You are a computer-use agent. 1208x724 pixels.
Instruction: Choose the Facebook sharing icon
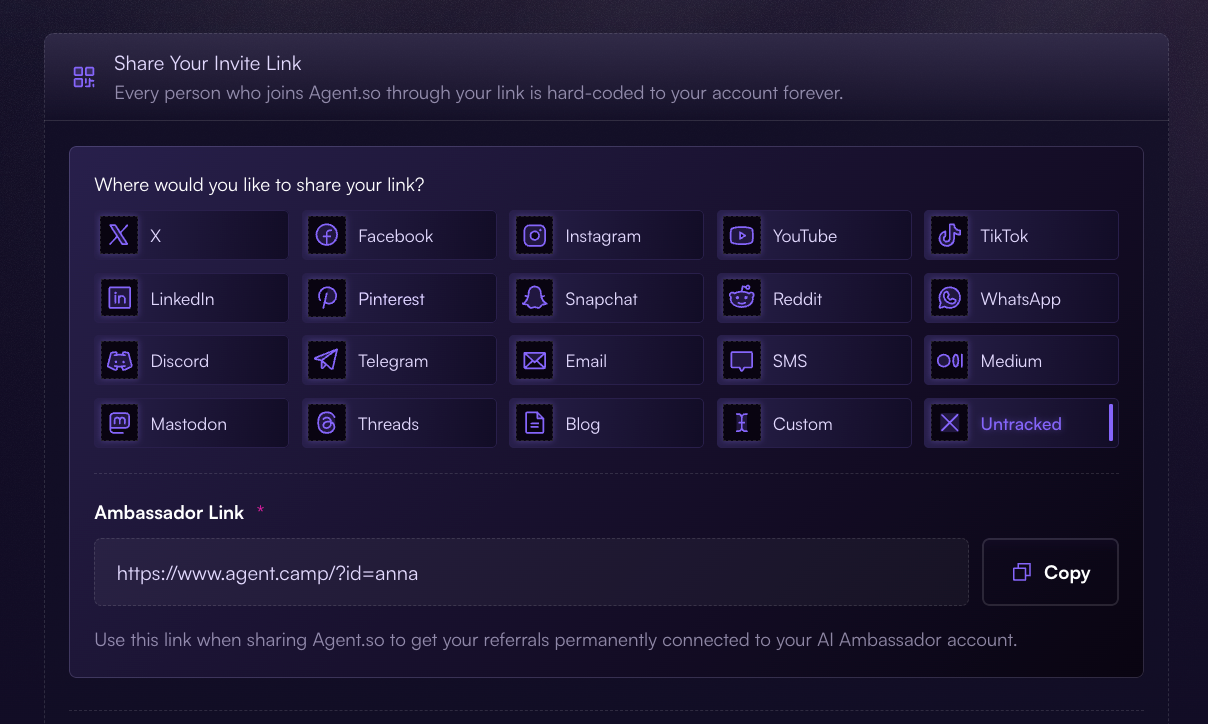327,236
